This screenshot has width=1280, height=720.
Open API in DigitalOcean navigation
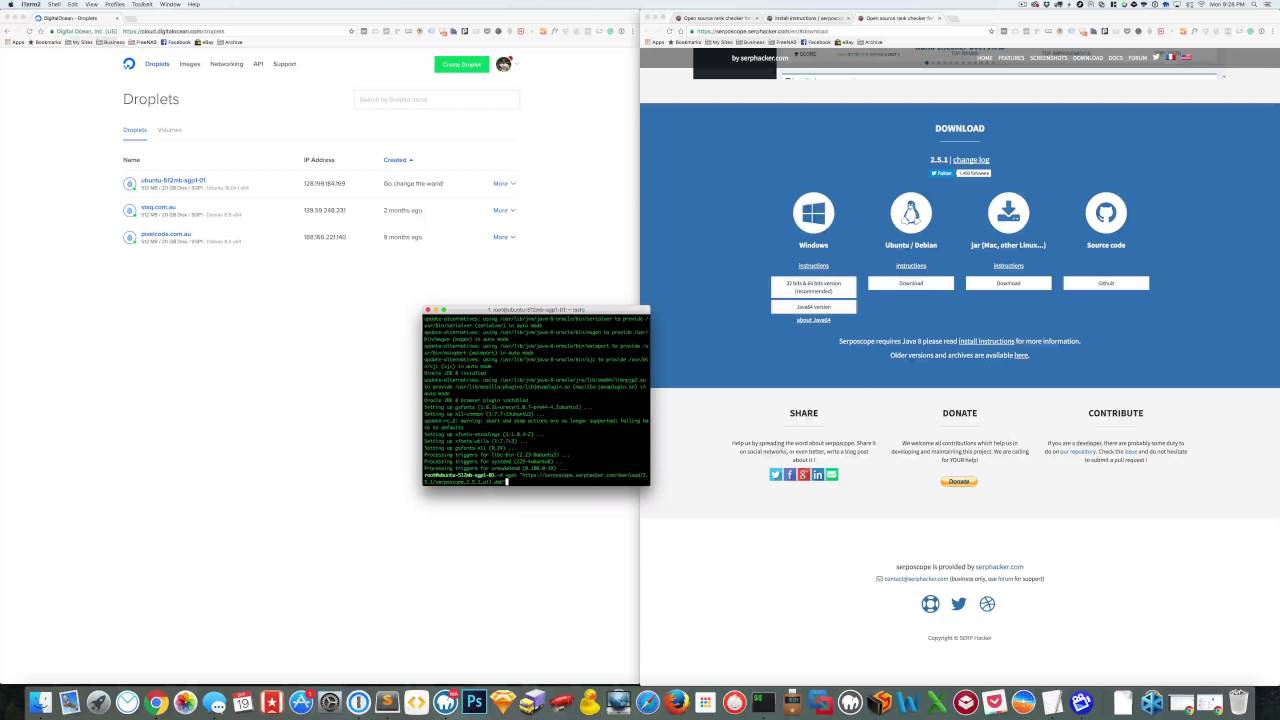coord(258,64)
